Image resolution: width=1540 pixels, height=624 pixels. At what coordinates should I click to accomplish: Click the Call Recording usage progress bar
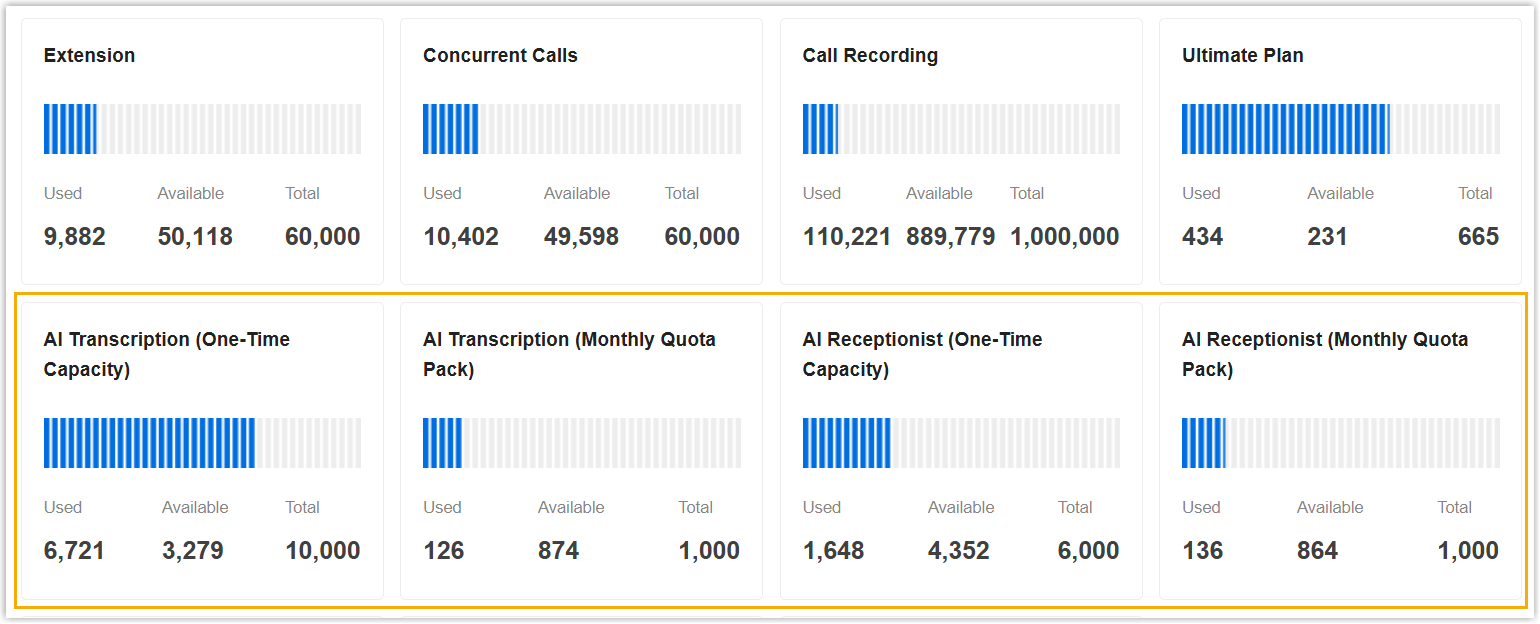[961, 129]
